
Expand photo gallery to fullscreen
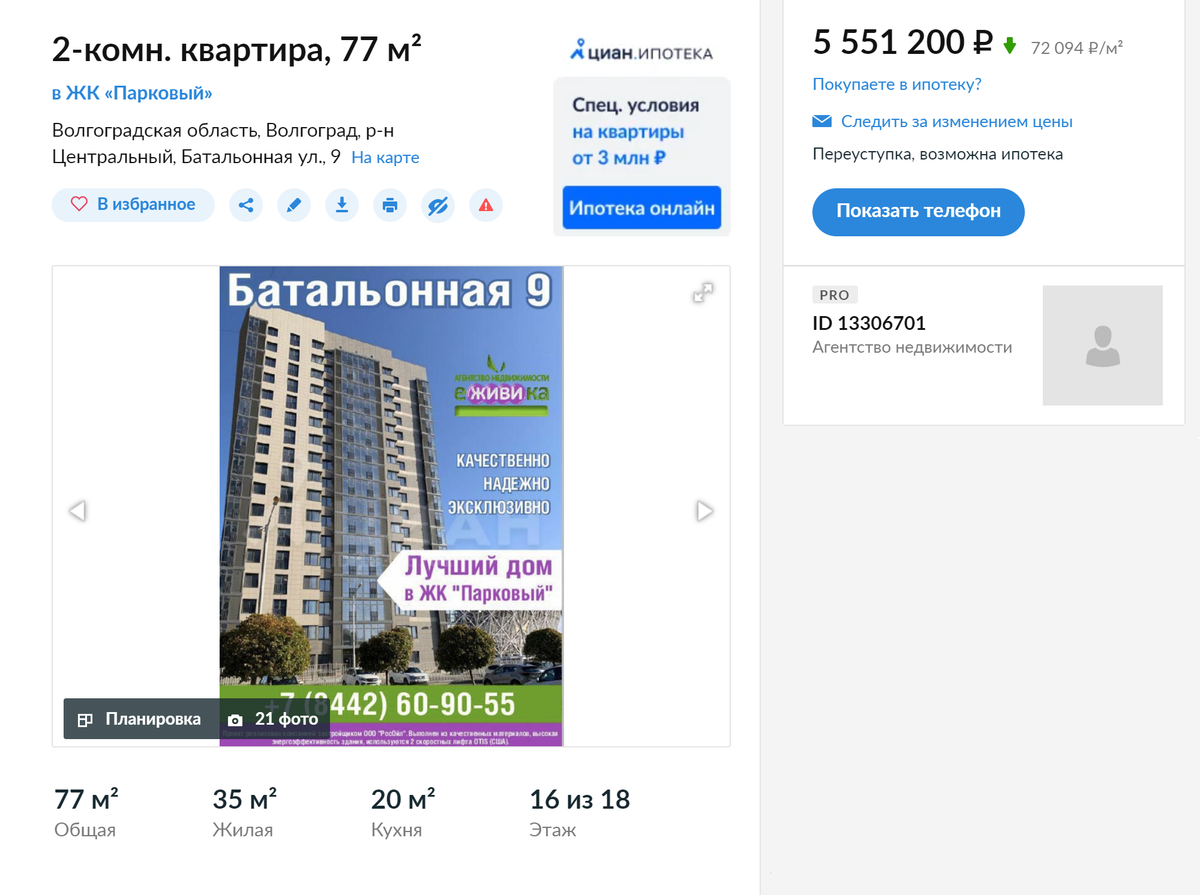coord(704,292)
